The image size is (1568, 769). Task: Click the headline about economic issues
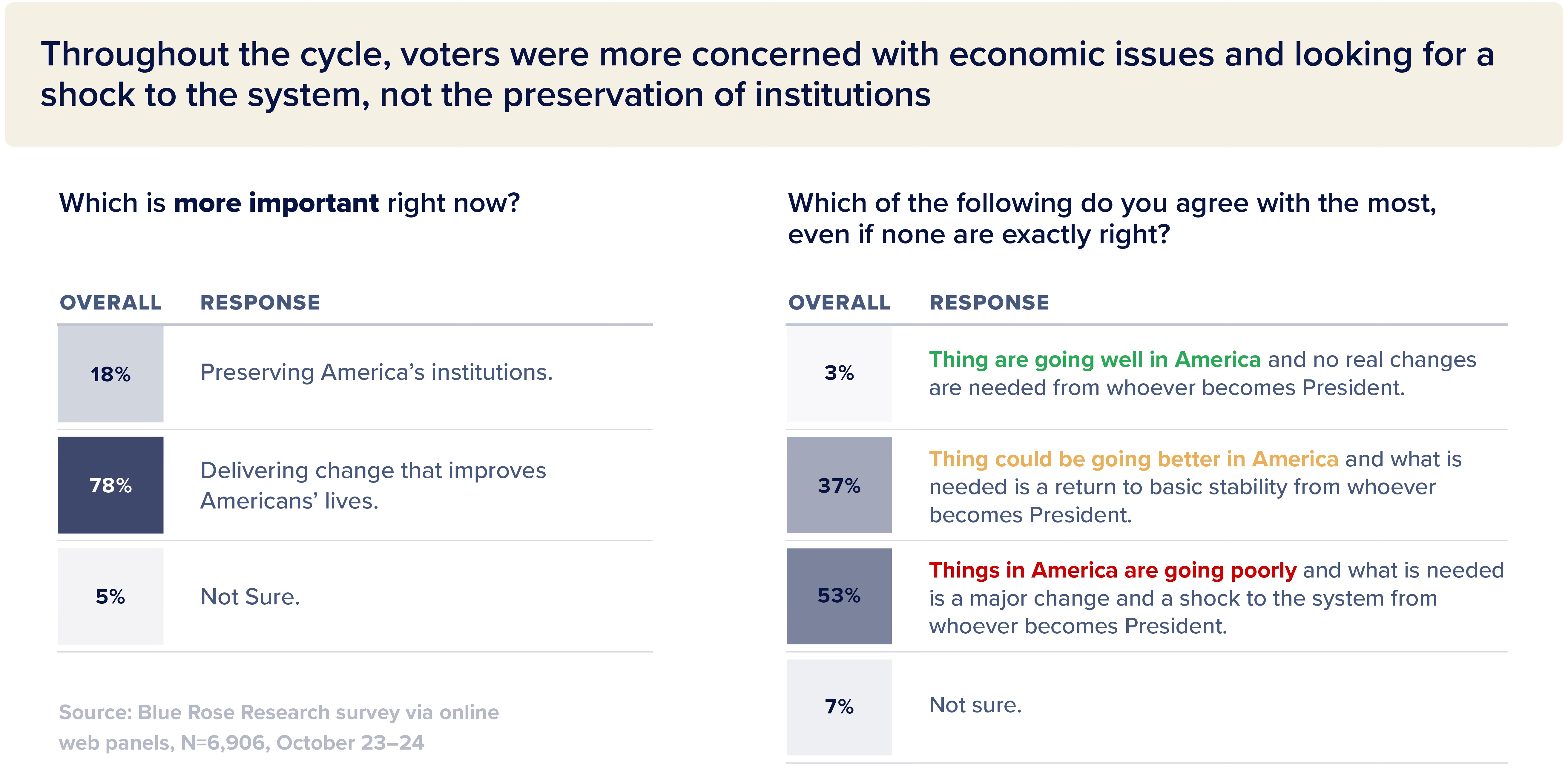click(x=767, y=74)
